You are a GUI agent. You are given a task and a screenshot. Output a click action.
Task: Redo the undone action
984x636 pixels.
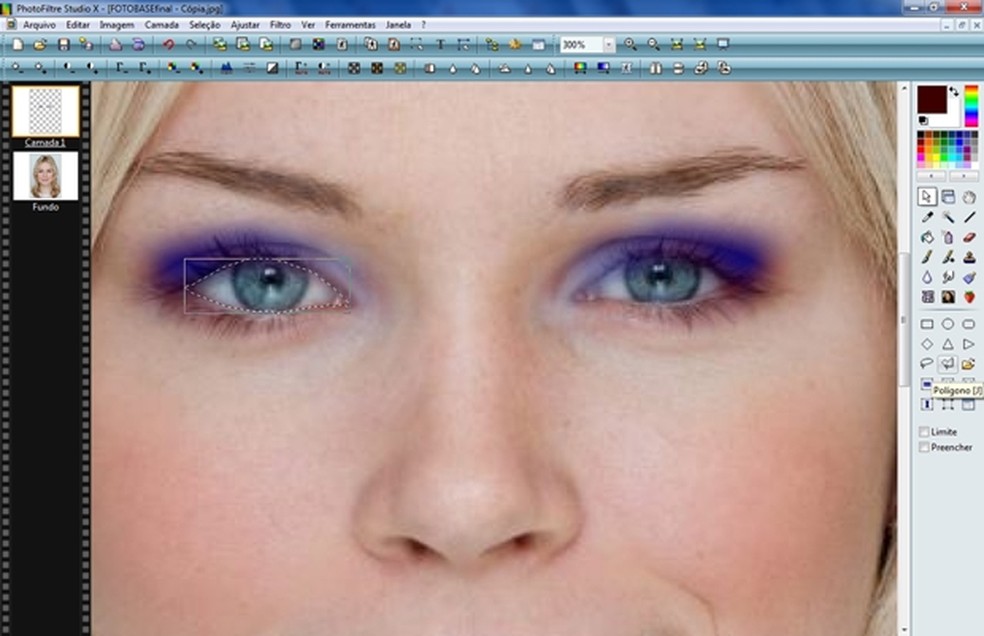tap(191, 45)
